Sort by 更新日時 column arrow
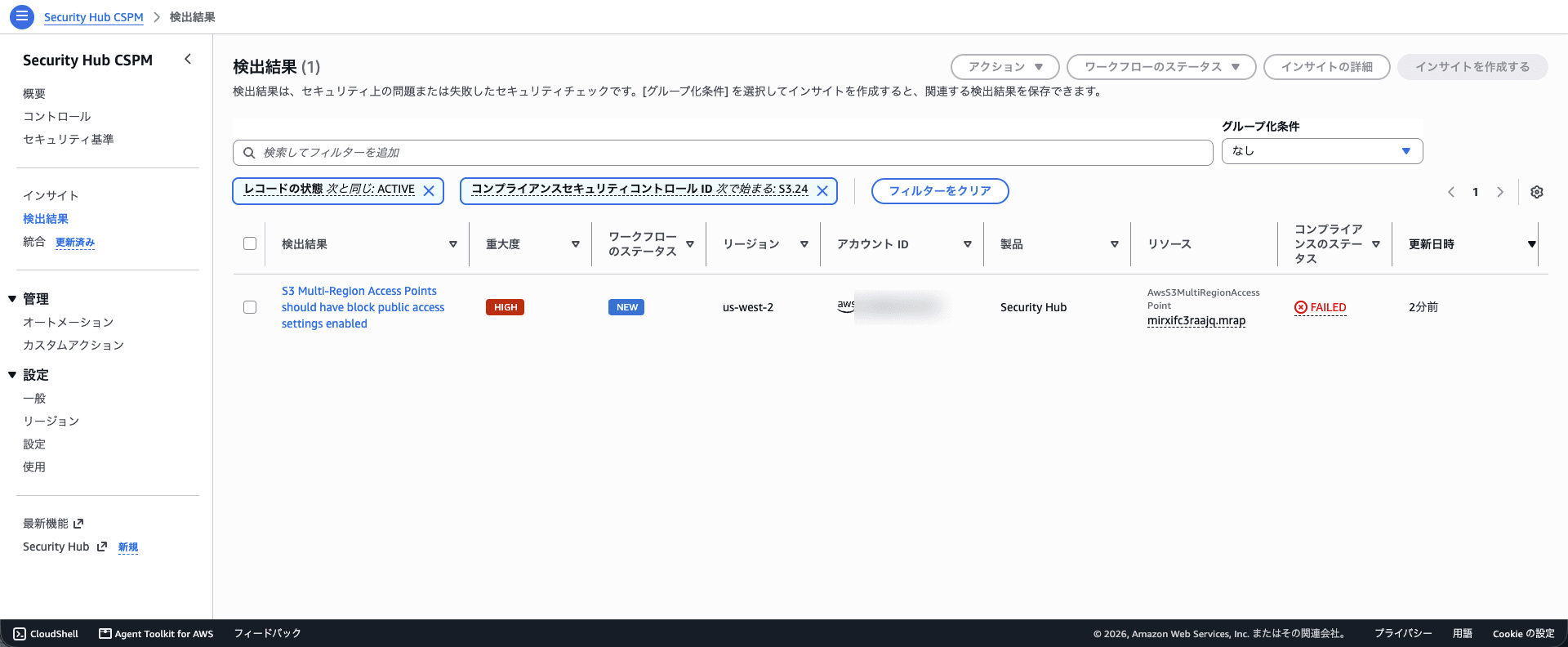The width and height of the screenshot is (1568, 647). click(x=1532, y=244)
